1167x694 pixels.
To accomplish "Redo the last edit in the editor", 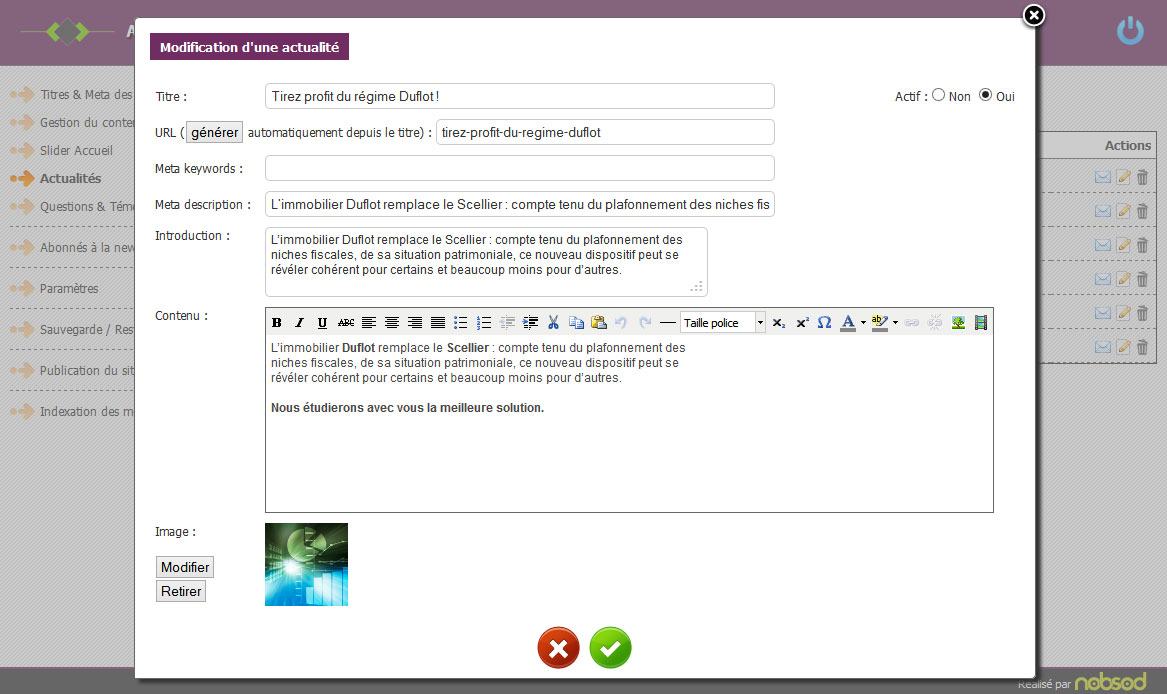I will tap(645, 322).
